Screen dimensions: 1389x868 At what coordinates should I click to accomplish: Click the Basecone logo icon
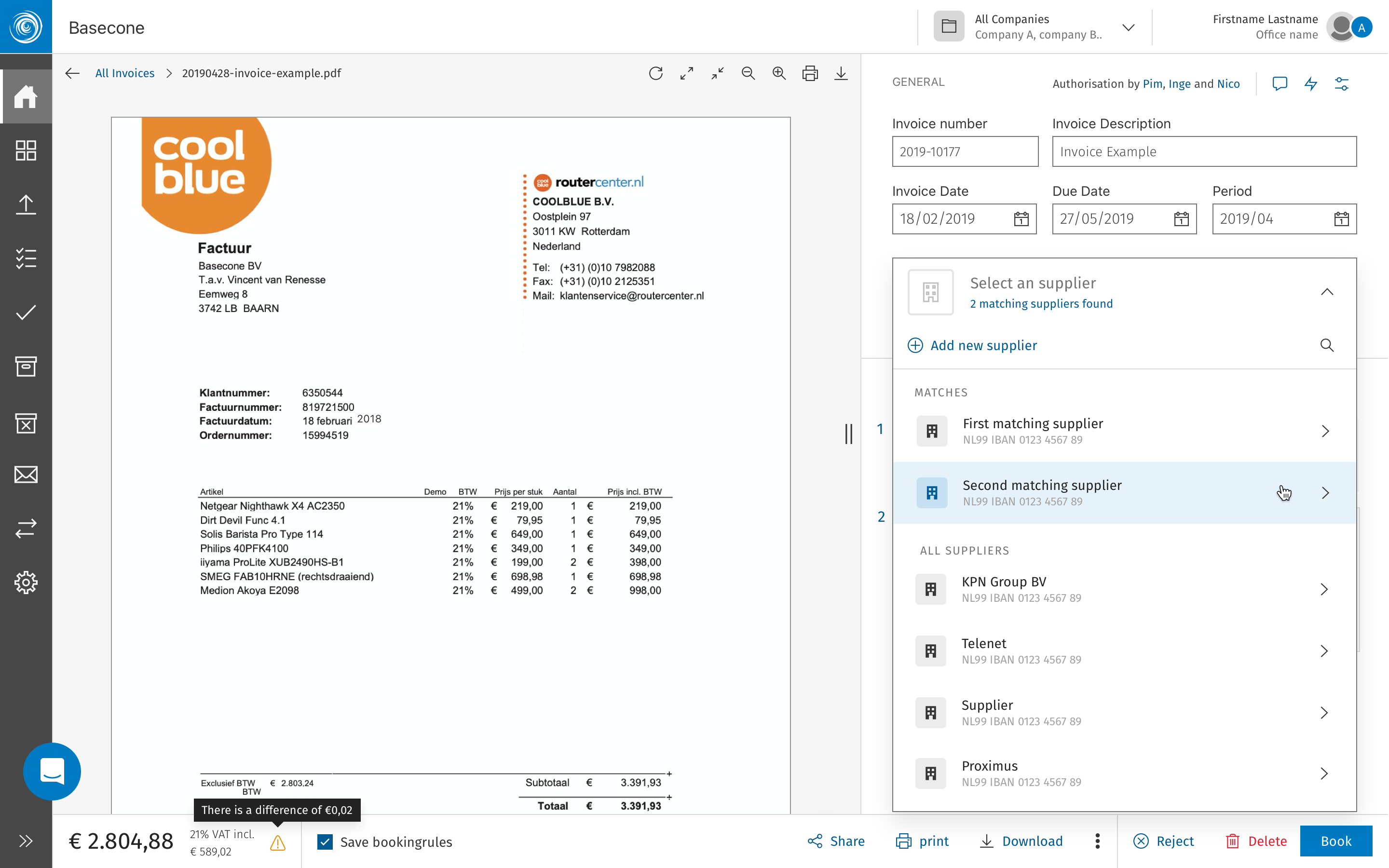coord(26,27)
